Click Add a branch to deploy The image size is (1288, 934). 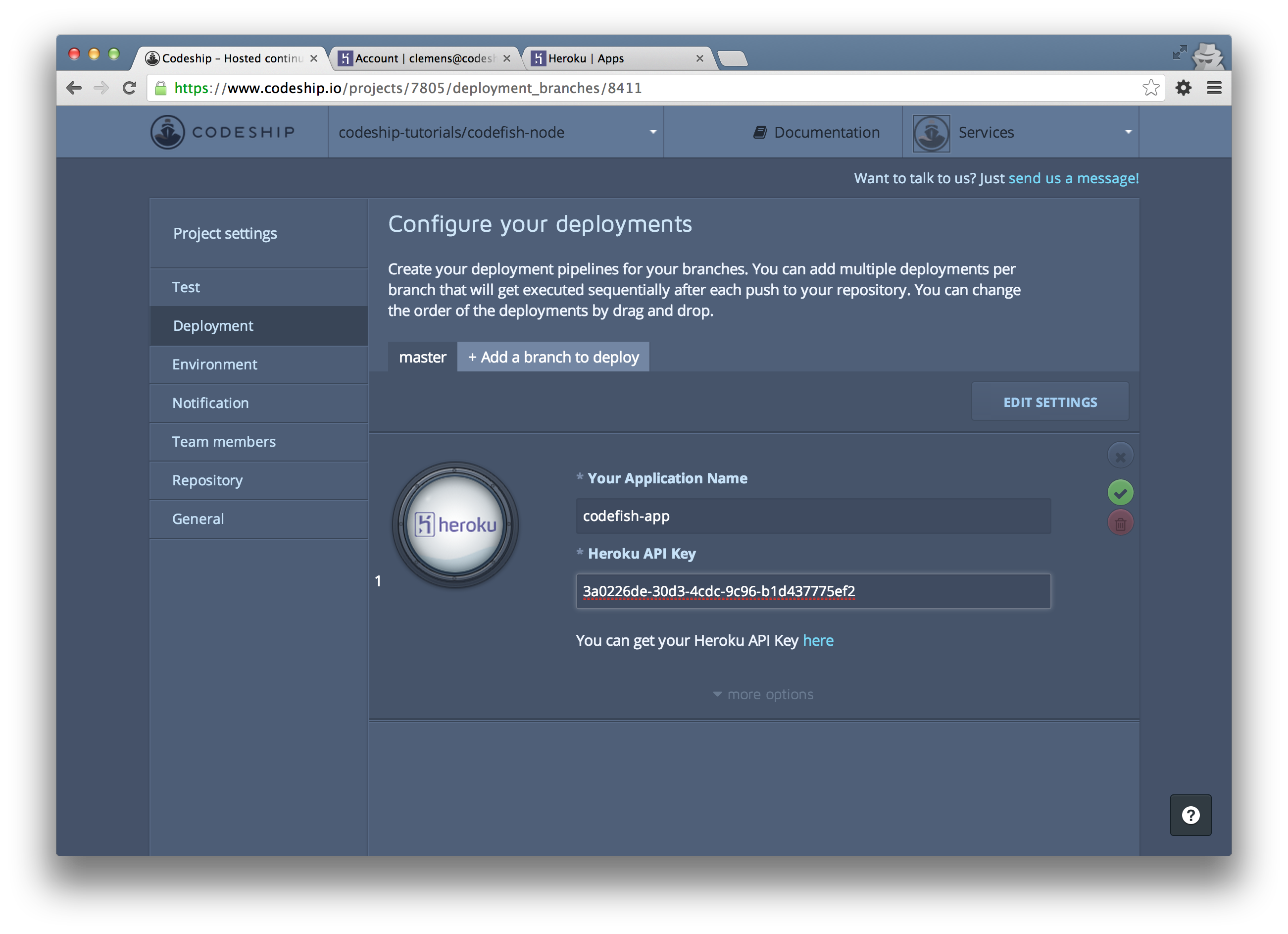tap(553, 357)
